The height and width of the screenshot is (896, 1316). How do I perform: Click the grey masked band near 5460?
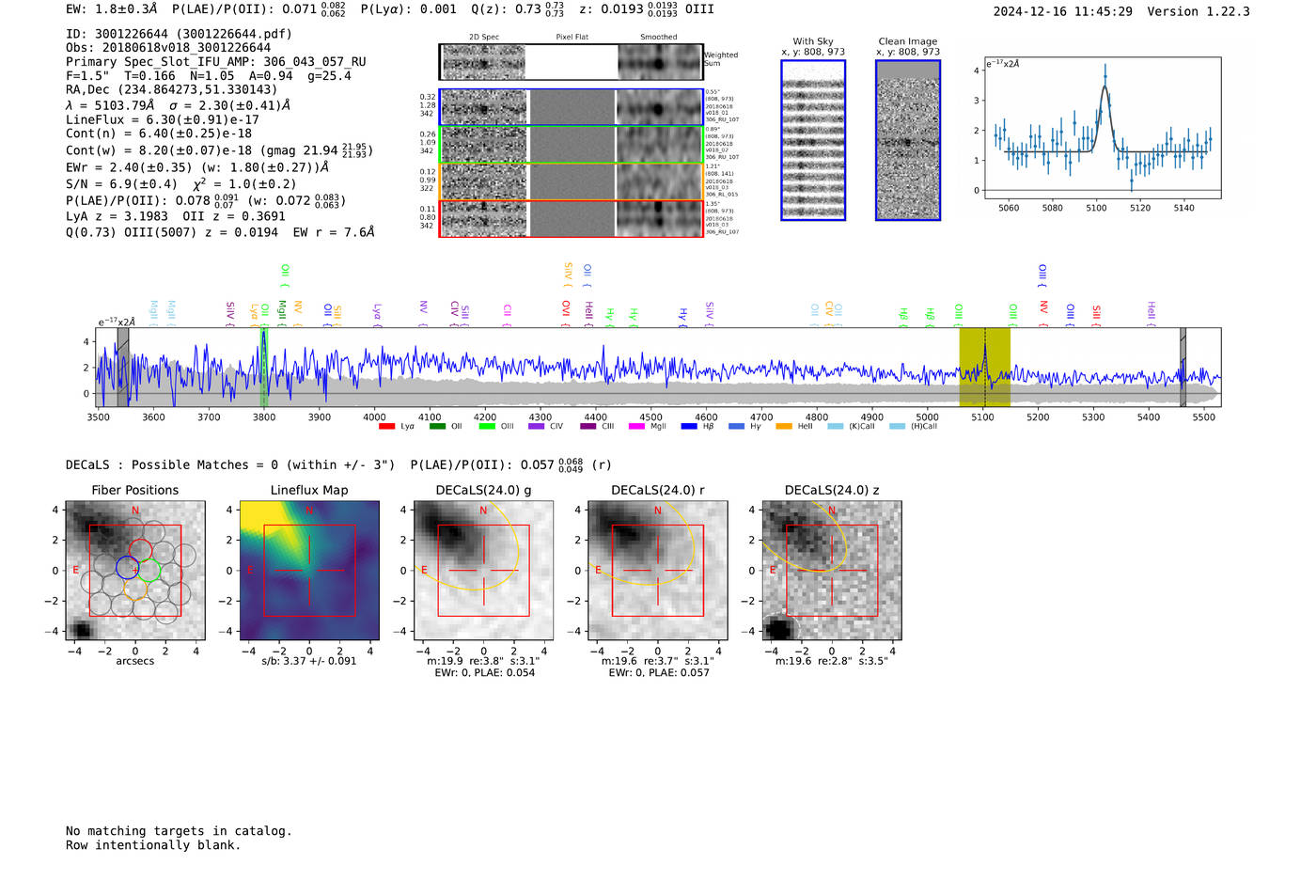point(1183,368)
